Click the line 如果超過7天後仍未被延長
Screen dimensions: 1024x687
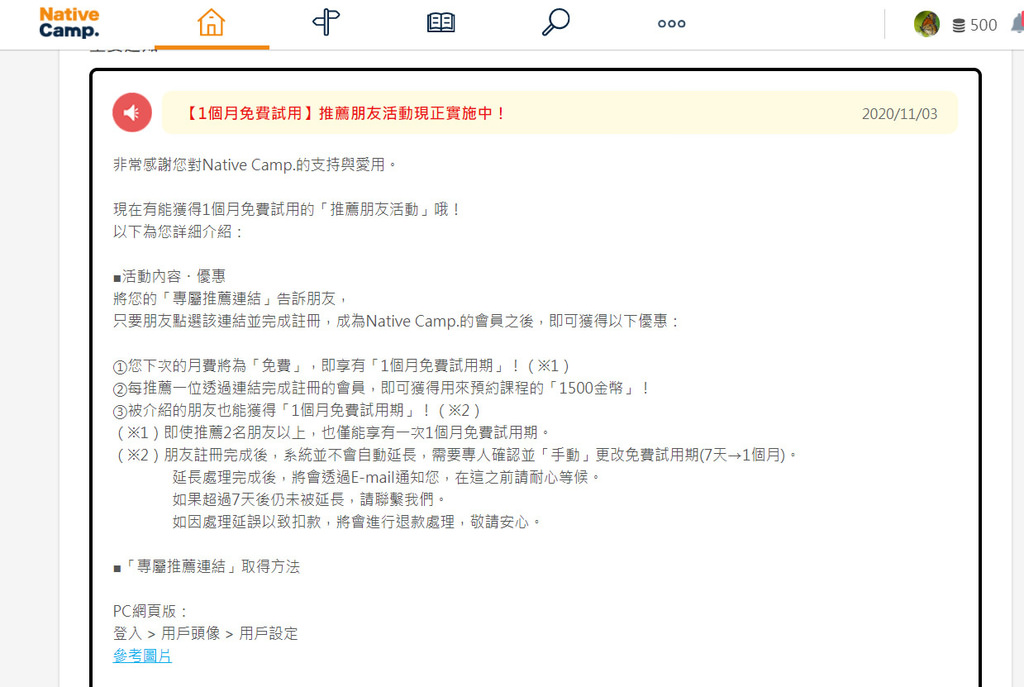310,500
